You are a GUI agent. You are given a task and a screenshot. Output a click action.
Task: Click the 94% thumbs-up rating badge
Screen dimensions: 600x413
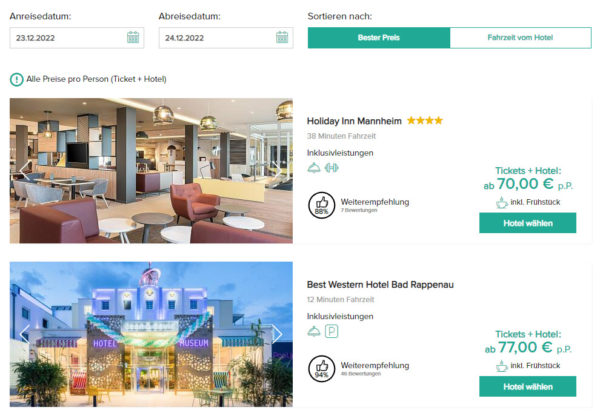pos(321,369)
